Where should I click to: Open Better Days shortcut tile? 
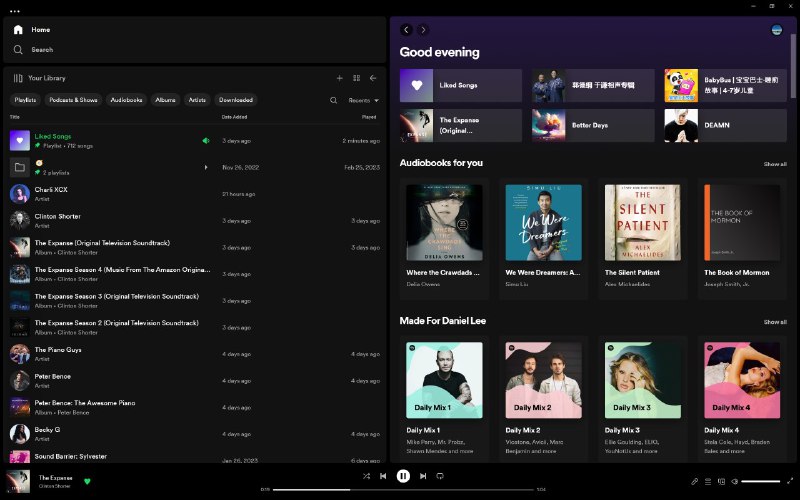tap(593, 125)
